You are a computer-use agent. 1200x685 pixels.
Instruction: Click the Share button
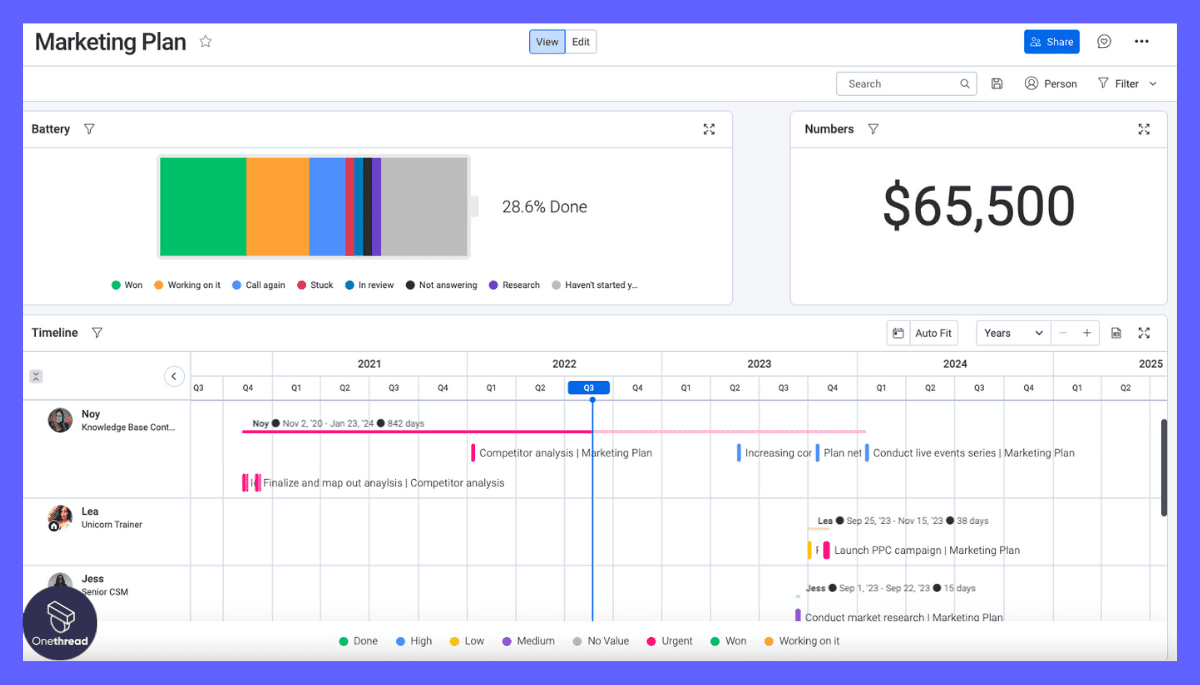[1051, 41]
